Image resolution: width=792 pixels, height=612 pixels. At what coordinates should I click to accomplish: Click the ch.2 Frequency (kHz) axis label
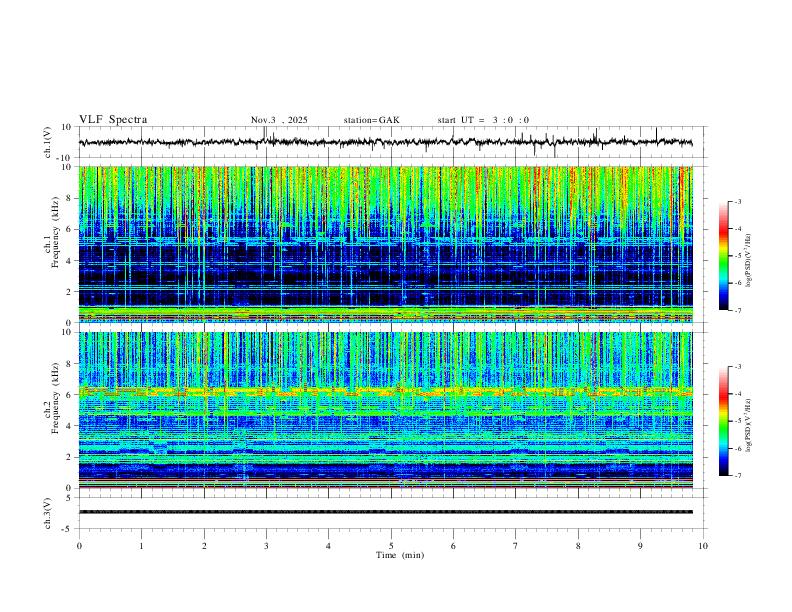[52, 398]
